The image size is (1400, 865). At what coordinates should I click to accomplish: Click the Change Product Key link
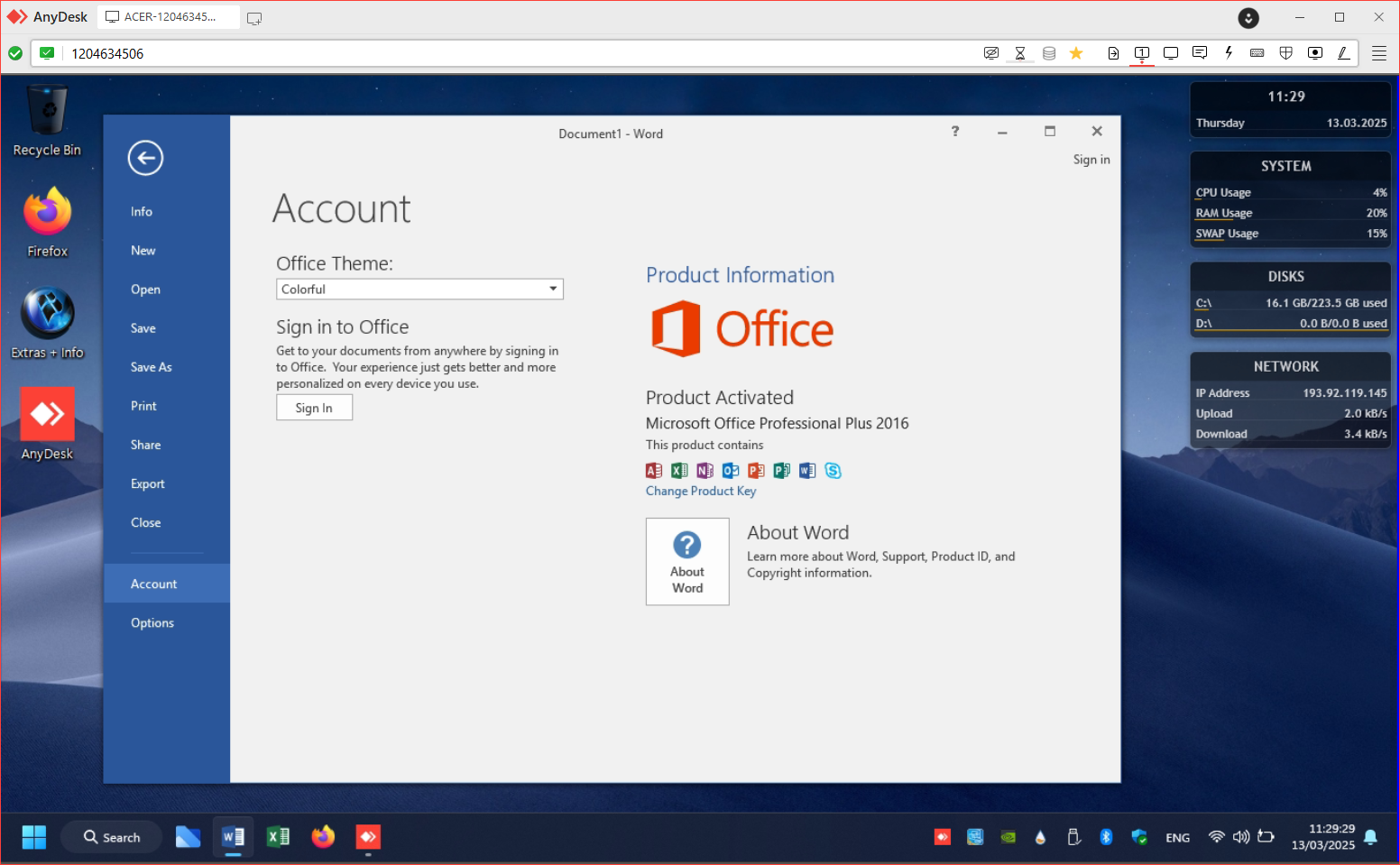pos(700,491)
